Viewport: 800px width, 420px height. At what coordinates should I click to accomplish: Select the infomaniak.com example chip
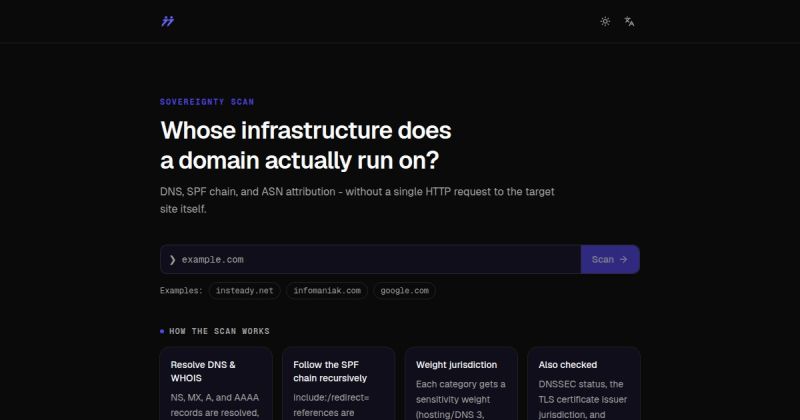tap(327, 290)
